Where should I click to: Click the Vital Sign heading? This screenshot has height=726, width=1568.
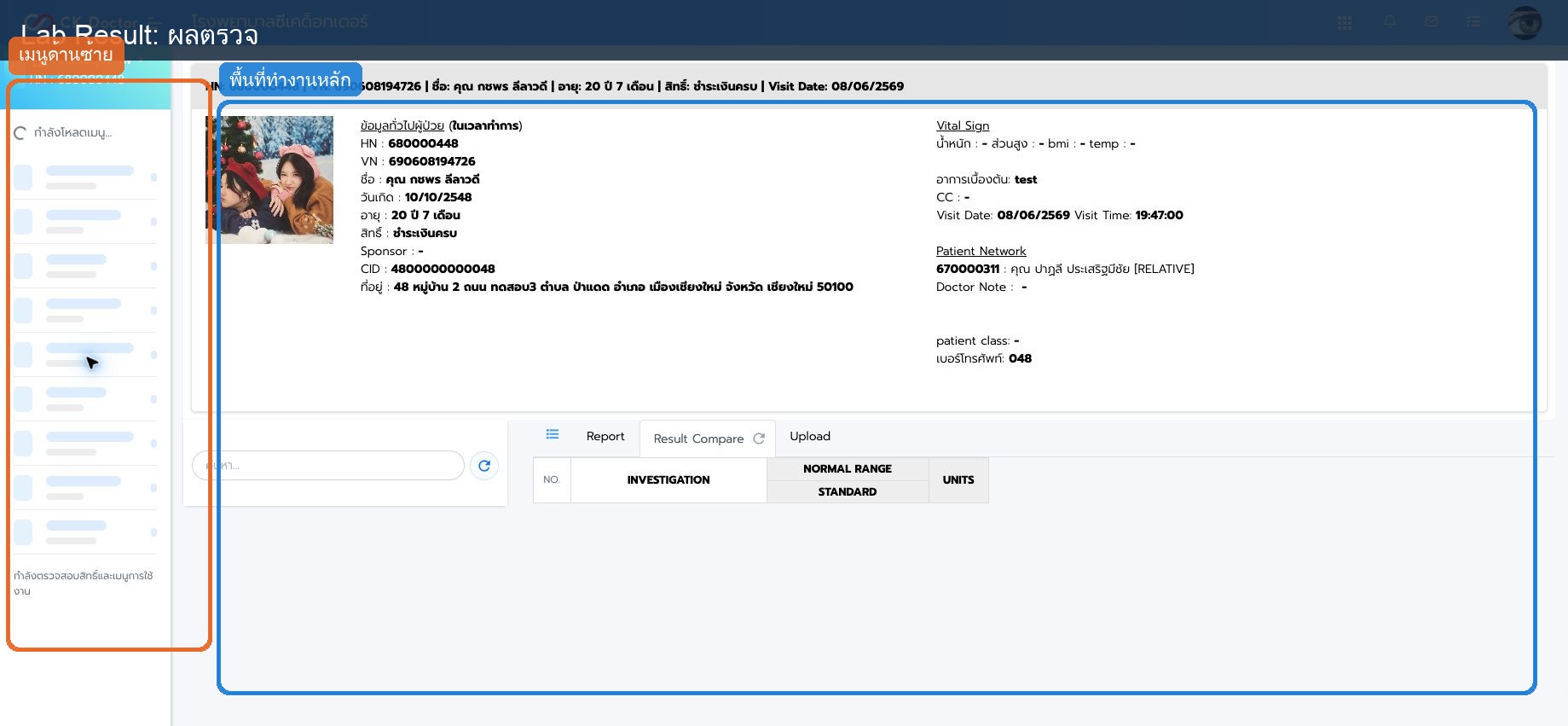pyautogui.click(x=963, y=125)
